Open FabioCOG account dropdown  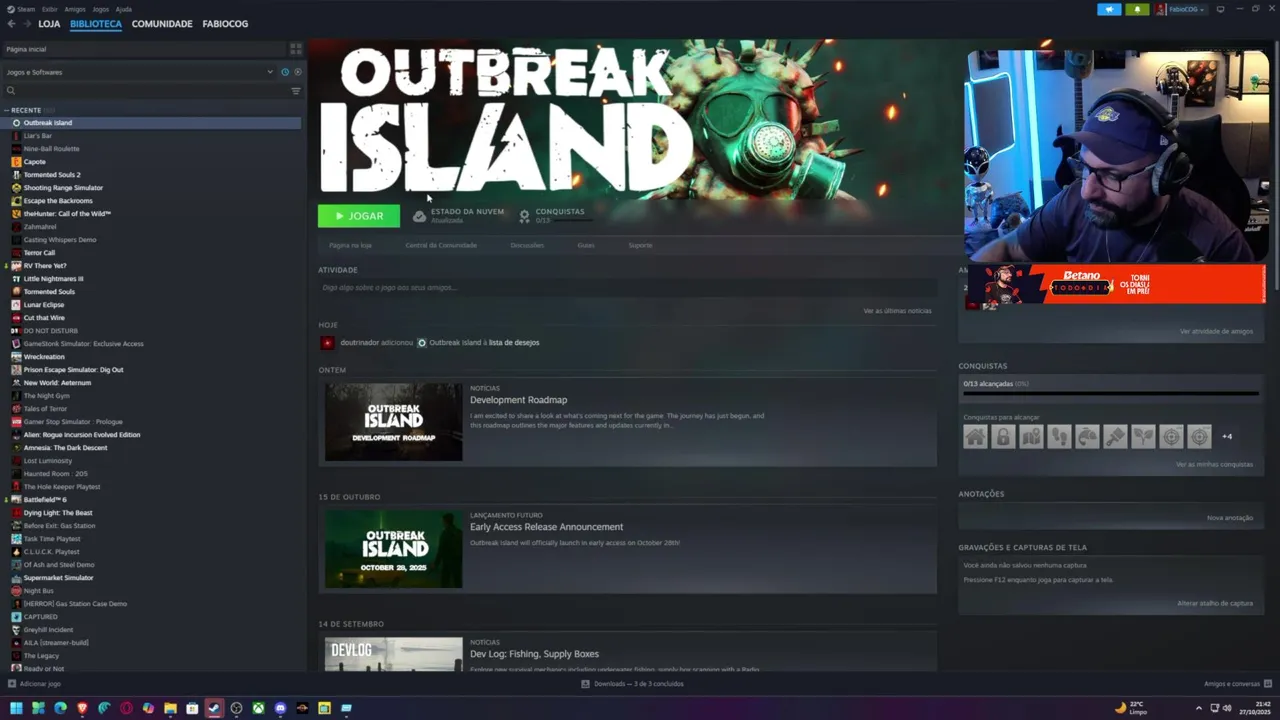[1181, 9]
